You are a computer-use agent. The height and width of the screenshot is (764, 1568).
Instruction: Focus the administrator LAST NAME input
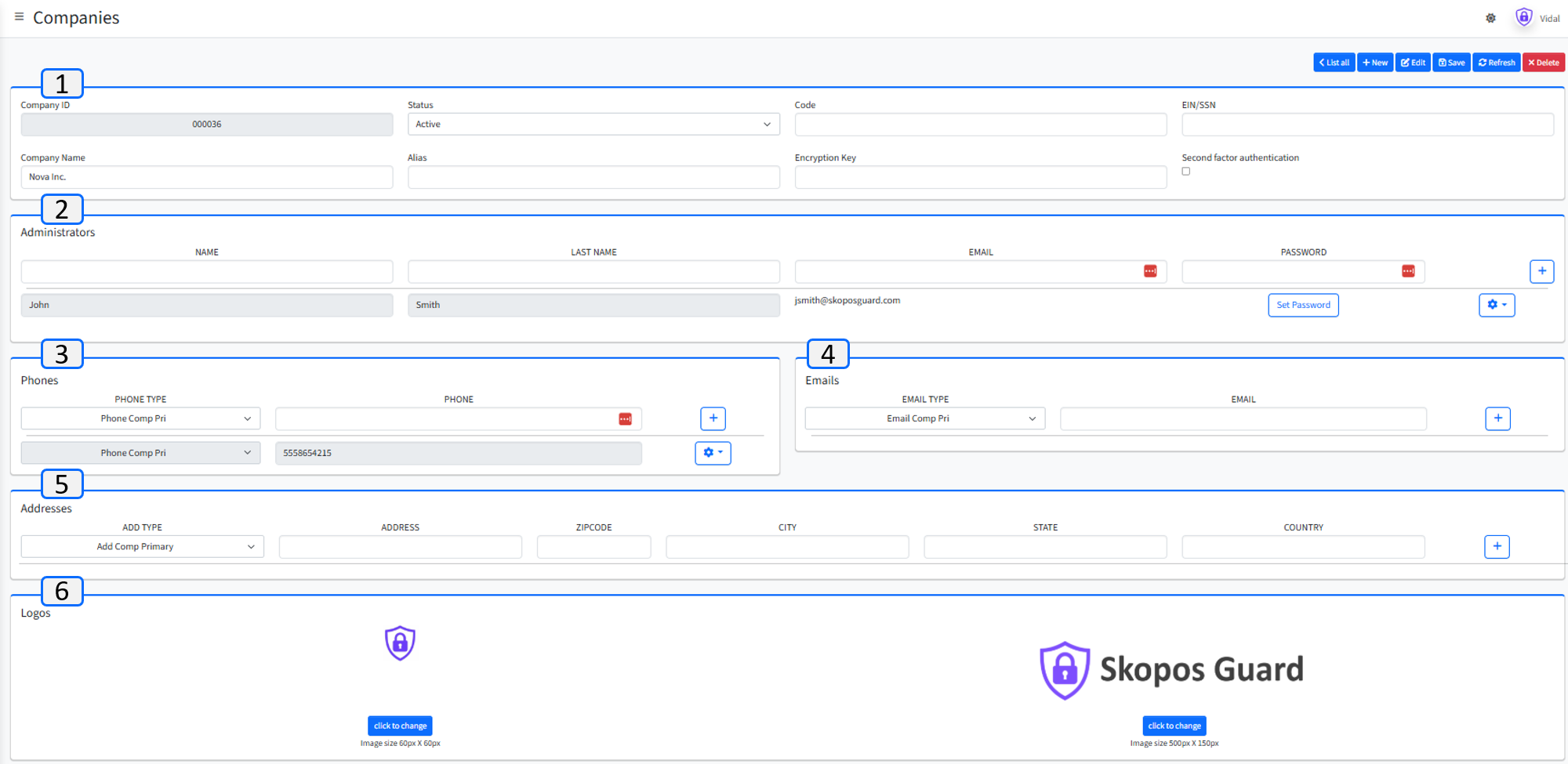593,272
